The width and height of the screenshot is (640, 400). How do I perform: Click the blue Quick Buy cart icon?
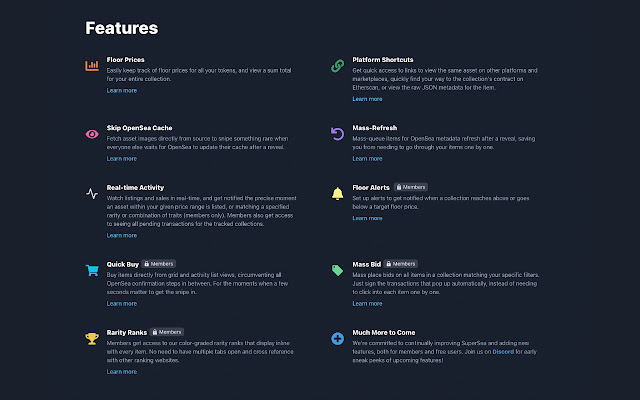(92, 270)
